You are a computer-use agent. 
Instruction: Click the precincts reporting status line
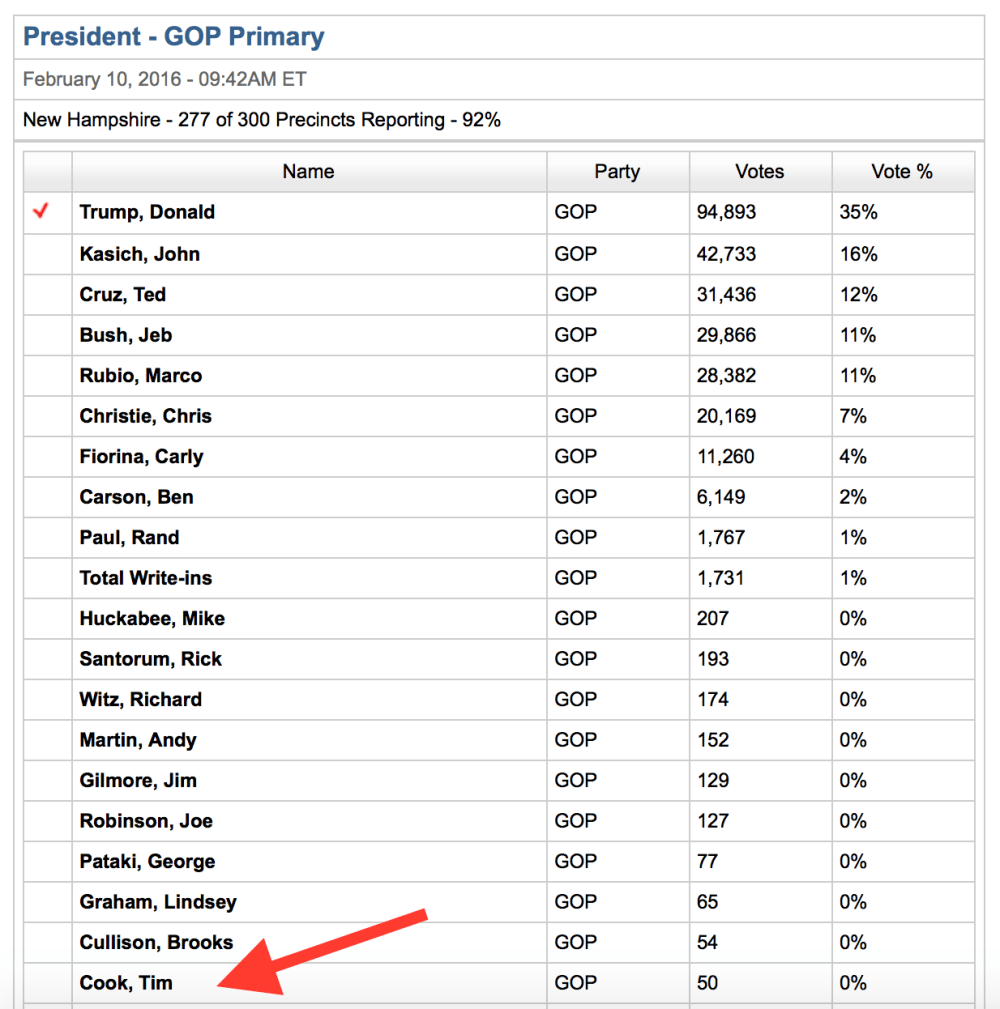click(x=262, y=120)
